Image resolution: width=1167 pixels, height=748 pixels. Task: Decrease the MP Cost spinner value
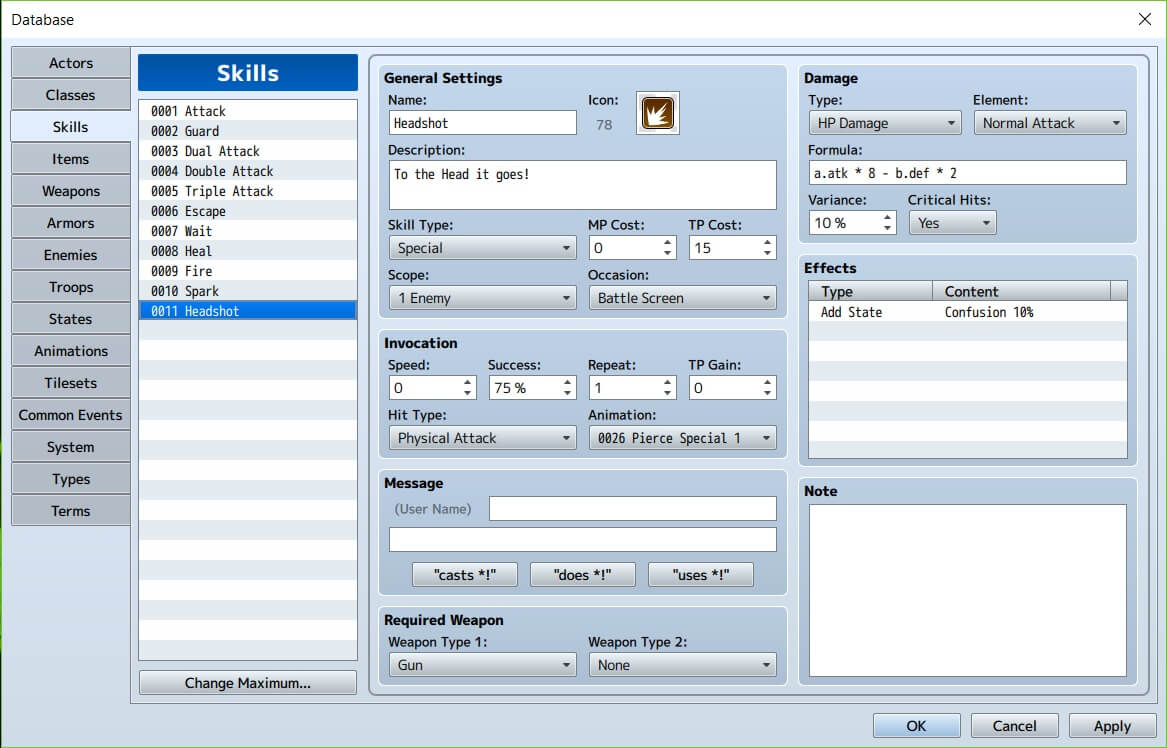[668, 253]
